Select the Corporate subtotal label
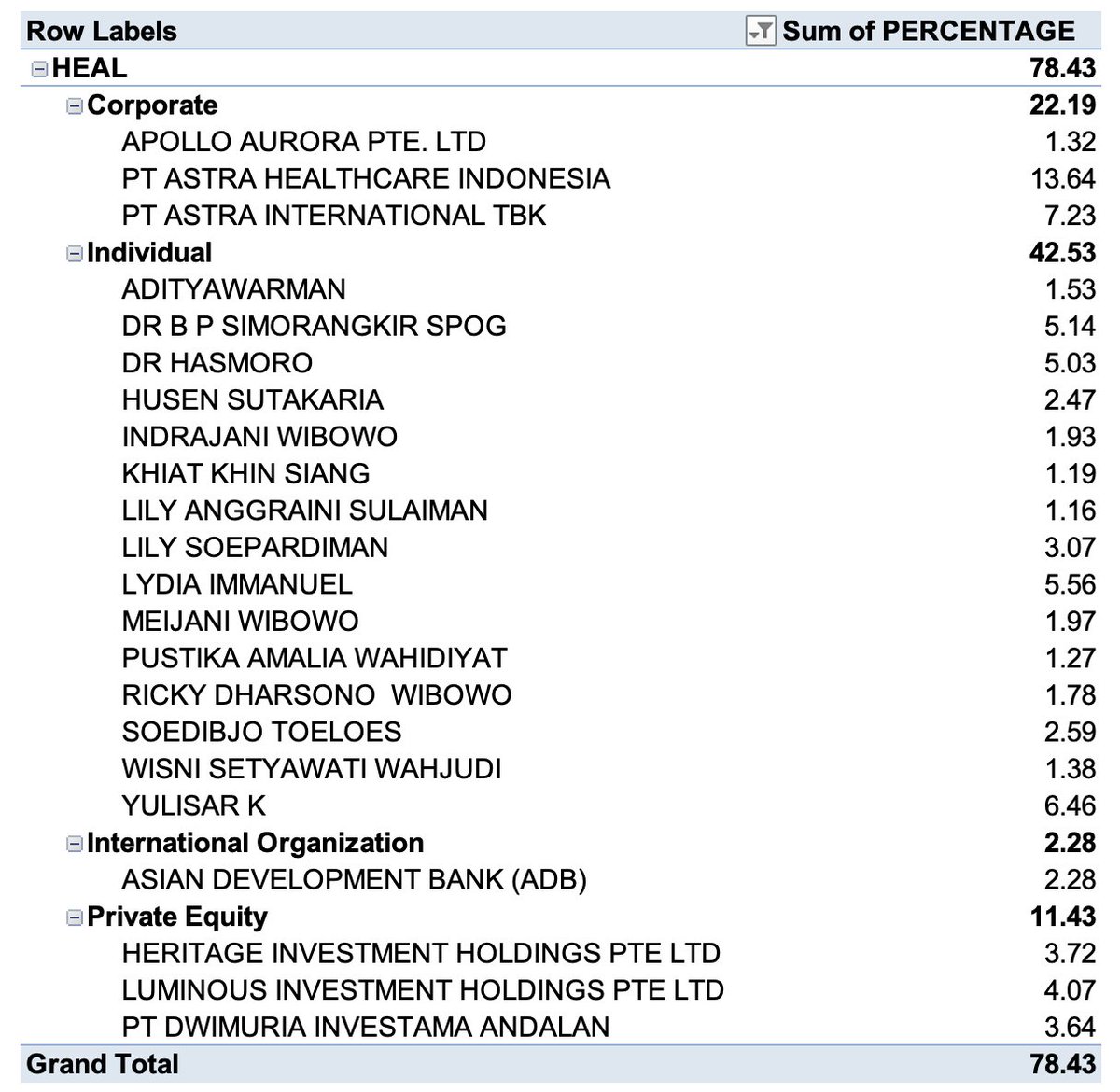 pos(152,105)
